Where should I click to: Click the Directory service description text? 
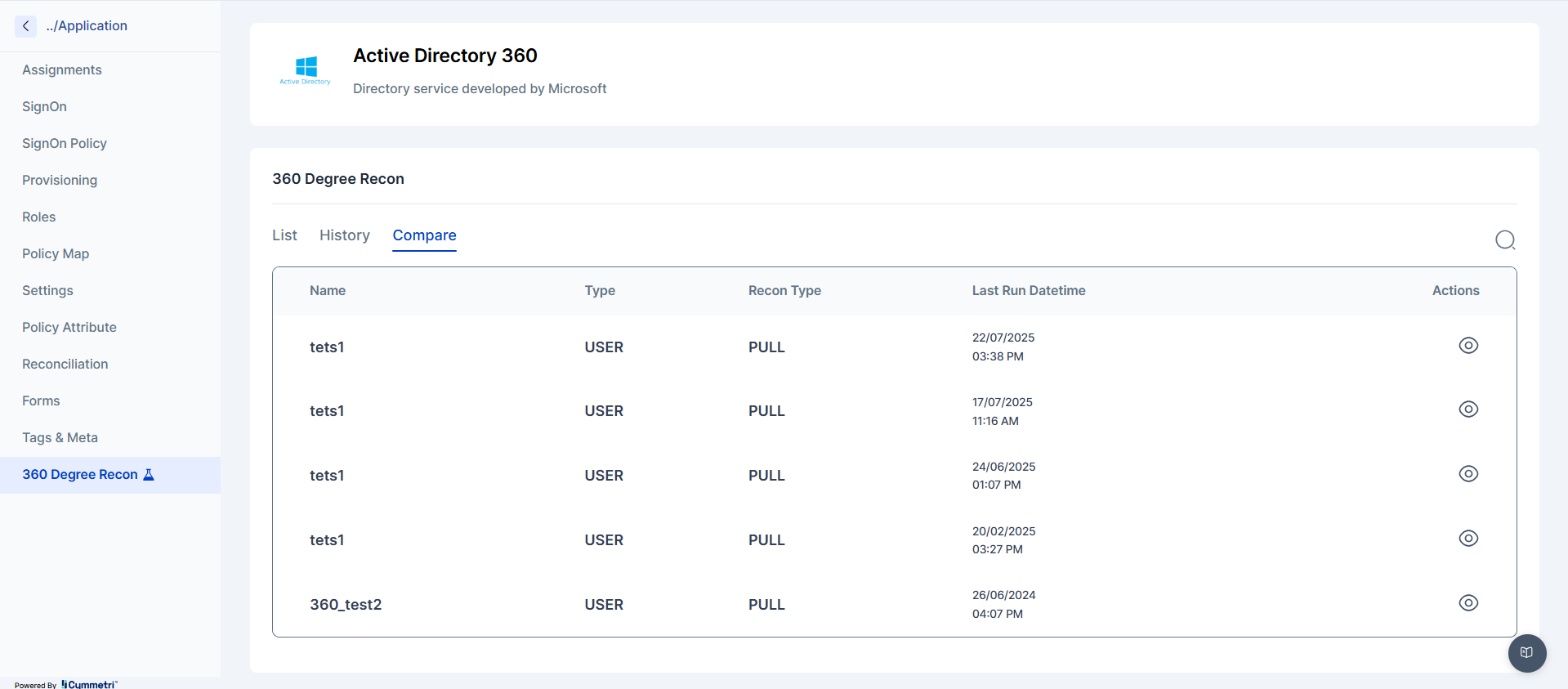pos(480,89)
